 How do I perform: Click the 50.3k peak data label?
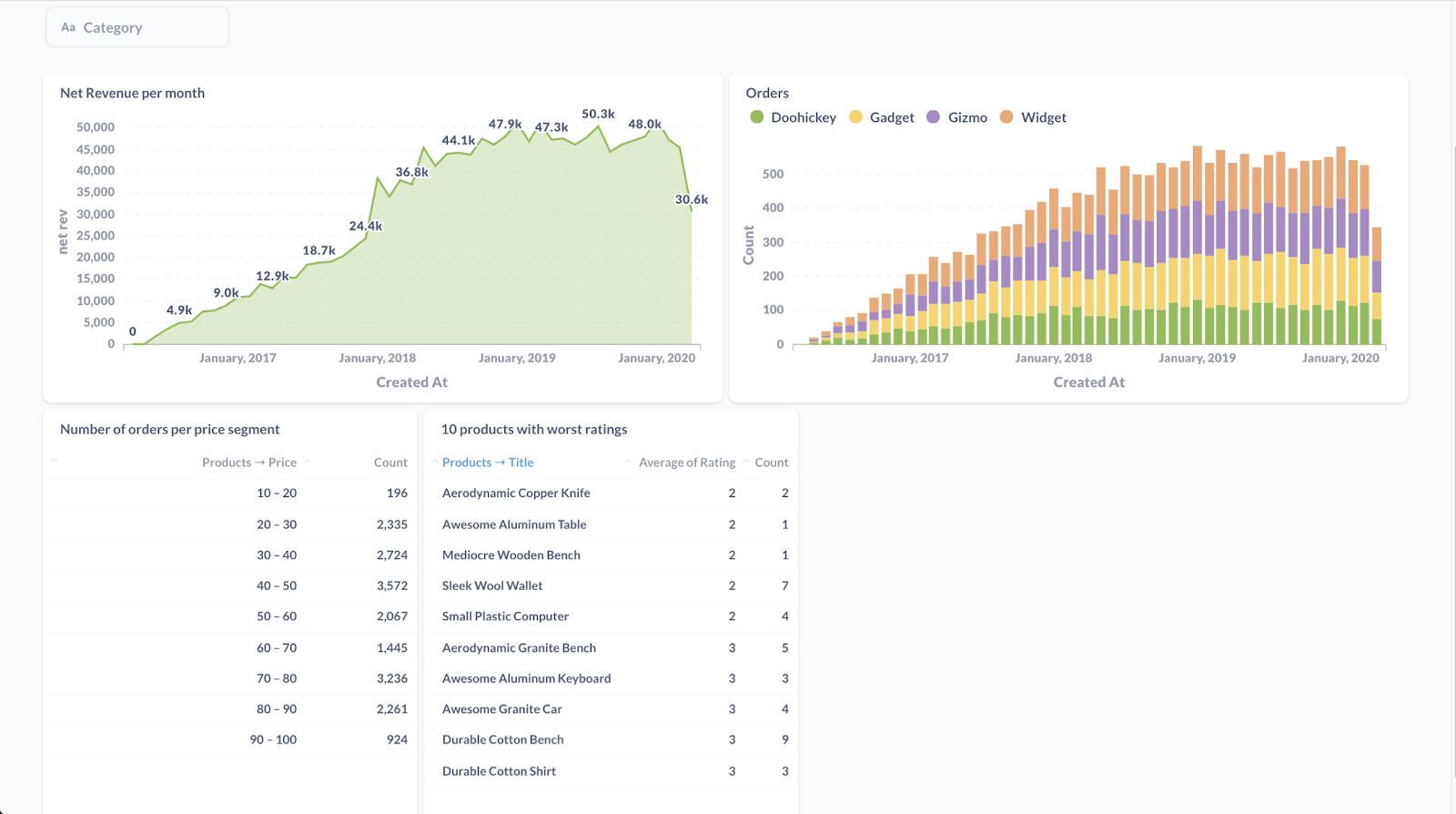pyautogui.click(x=598, y=114)
